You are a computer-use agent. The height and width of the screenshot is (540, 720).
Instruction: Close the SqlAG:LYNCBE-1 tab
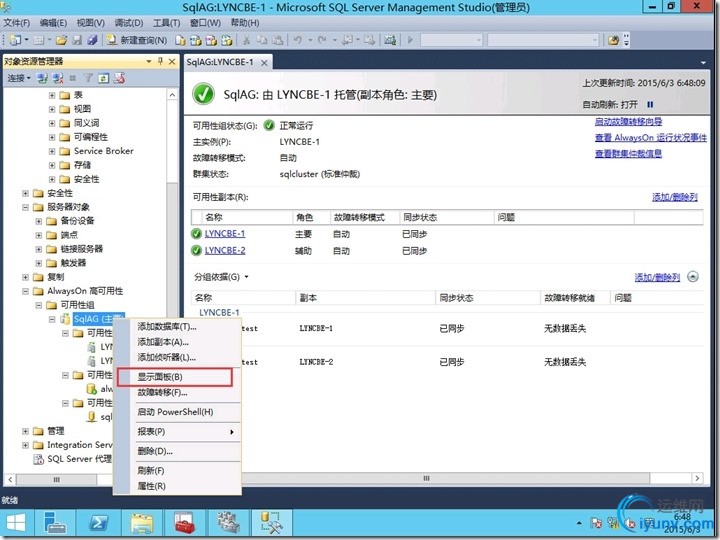pos(264,63)
